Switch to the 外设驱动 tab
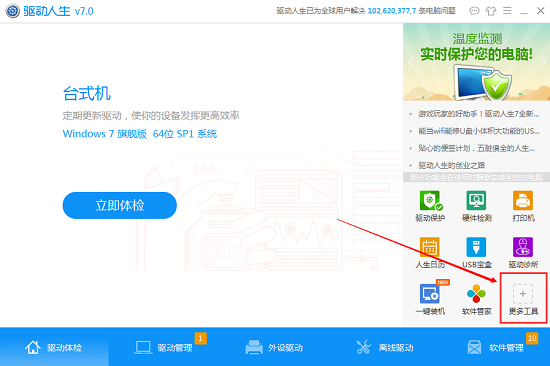The width and height of the screenshot is (550, 366). [x=274, y=347]
